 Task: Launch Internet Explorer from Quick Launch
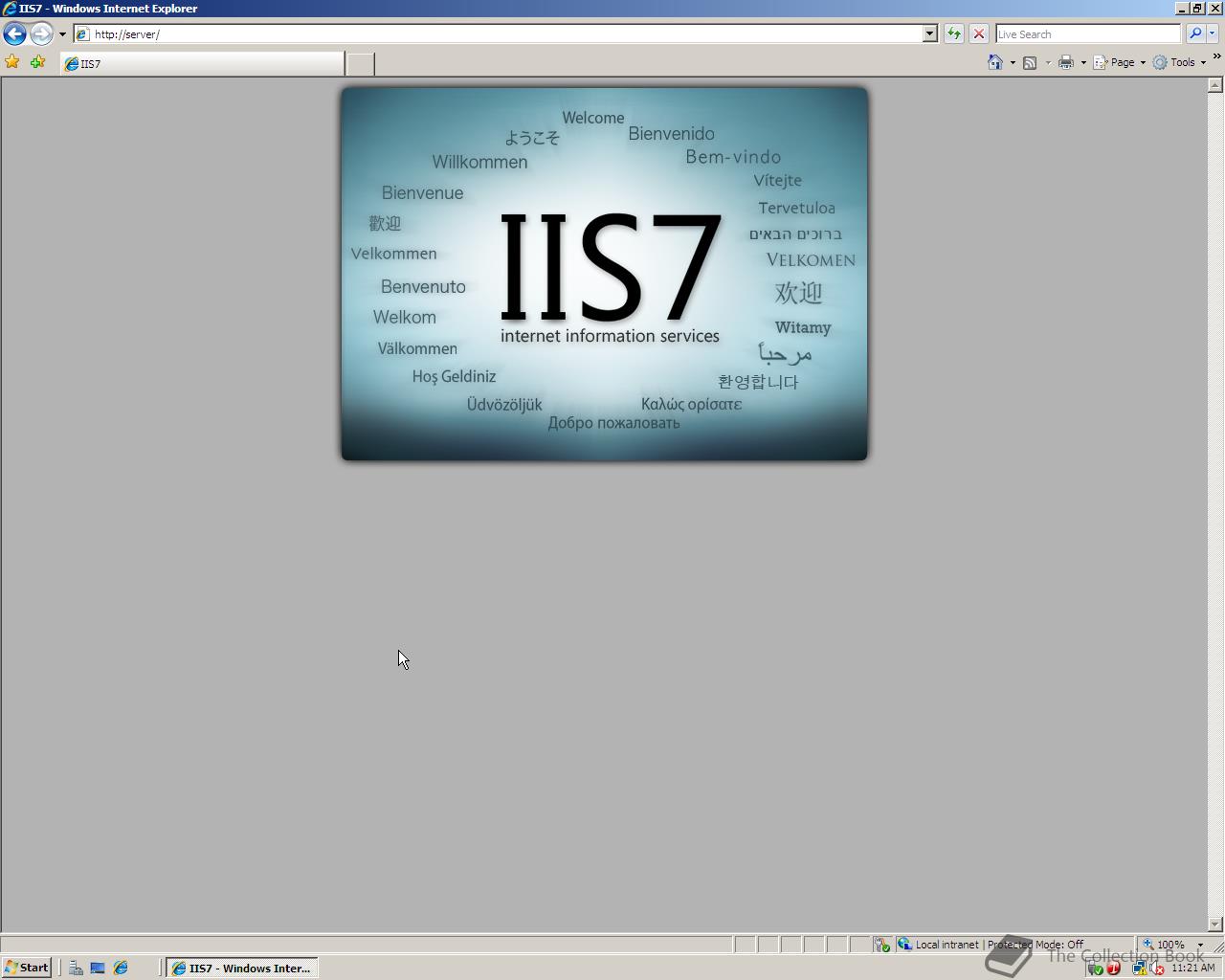[x=121, y=968]
